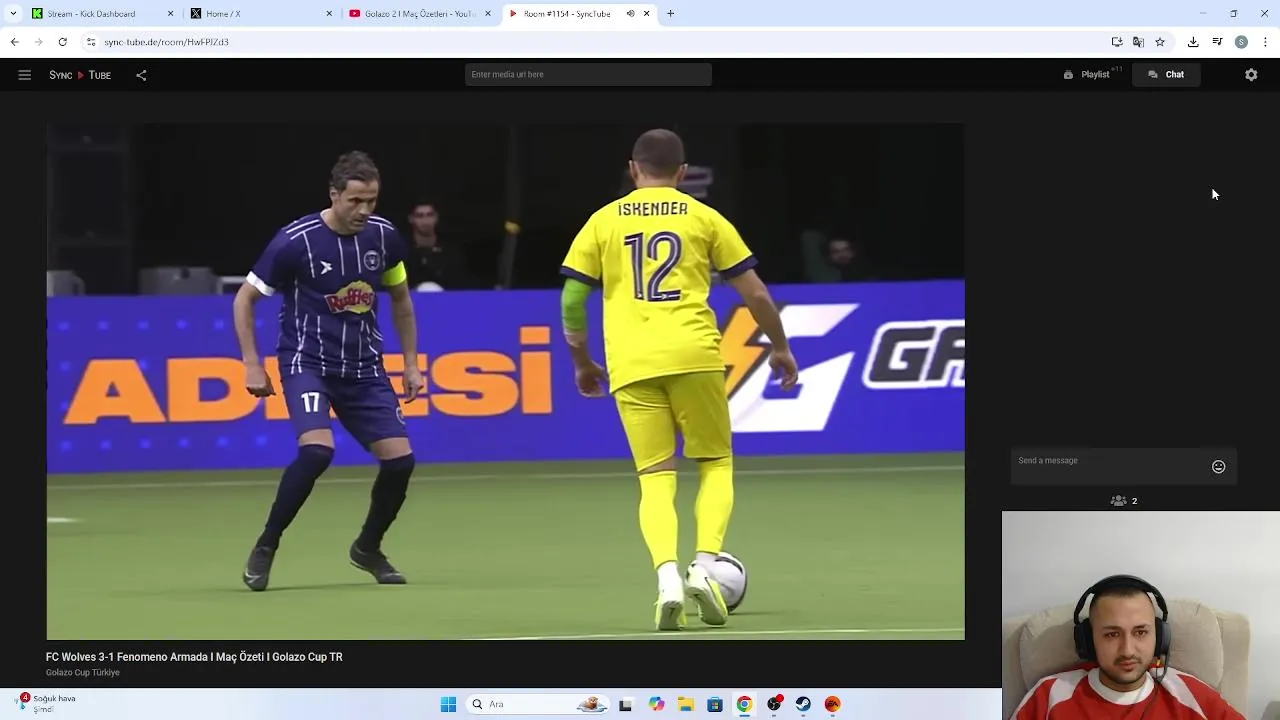View site information icon in address bar

click(x=91, y=42)
